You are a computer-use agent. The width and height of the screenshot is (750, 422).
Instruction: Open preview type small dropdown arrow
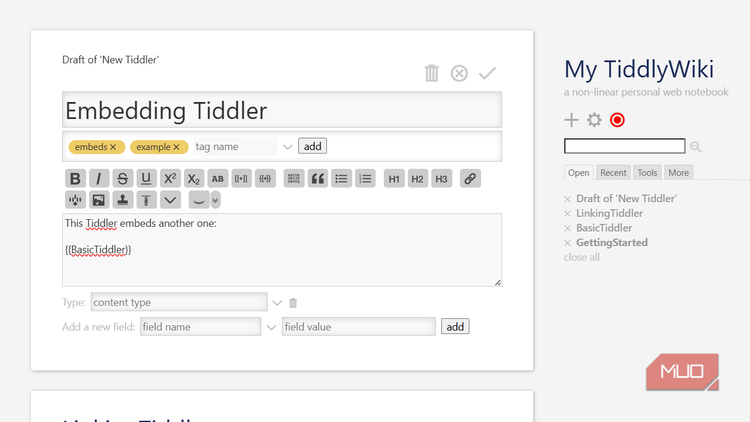215,200
